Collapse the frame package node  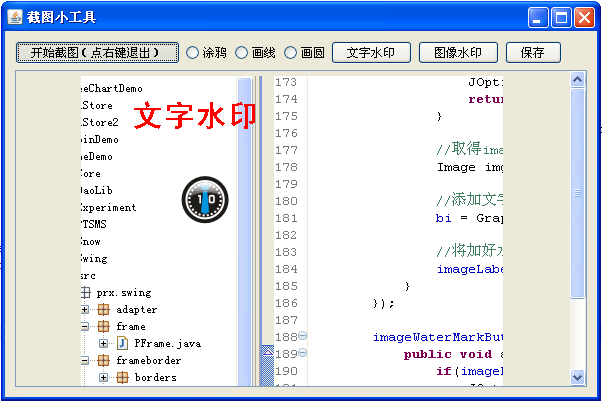coord(85,326)
